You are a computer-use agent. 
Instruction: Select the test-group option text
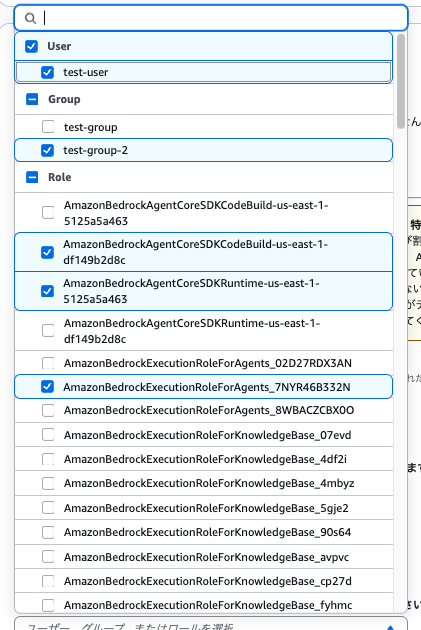tap(91, 127)
